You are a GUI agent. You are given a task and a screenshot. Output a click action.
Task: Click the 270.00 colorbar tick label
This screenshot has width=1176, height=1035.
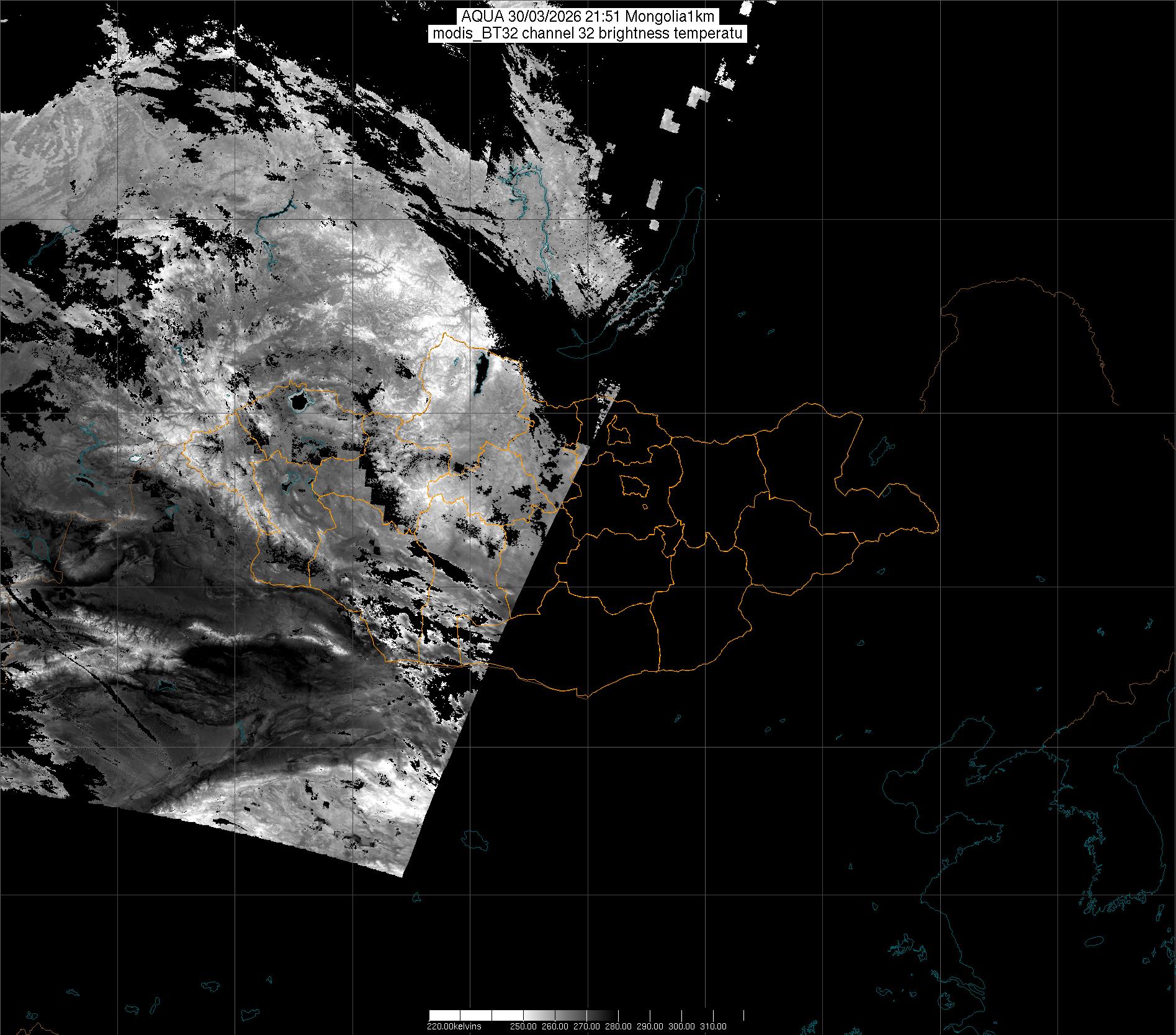pos(587,1026)
